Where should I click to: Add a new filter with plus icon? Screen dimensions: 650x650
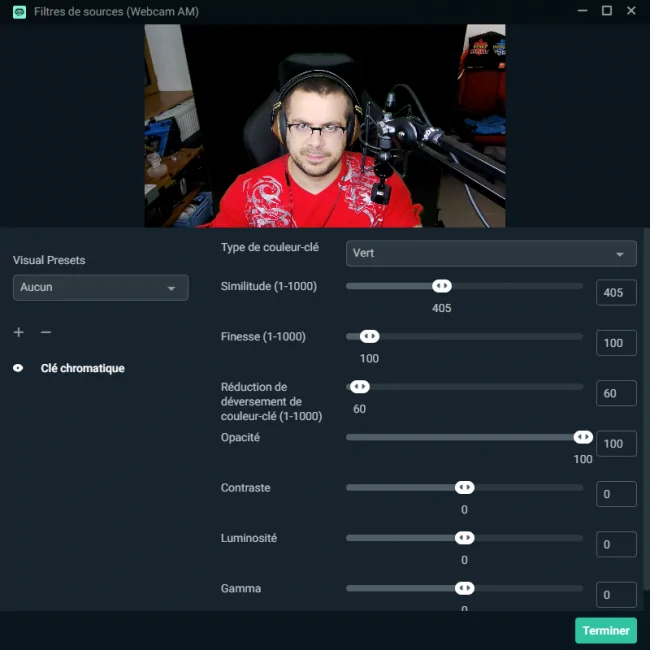click(19, 332)
